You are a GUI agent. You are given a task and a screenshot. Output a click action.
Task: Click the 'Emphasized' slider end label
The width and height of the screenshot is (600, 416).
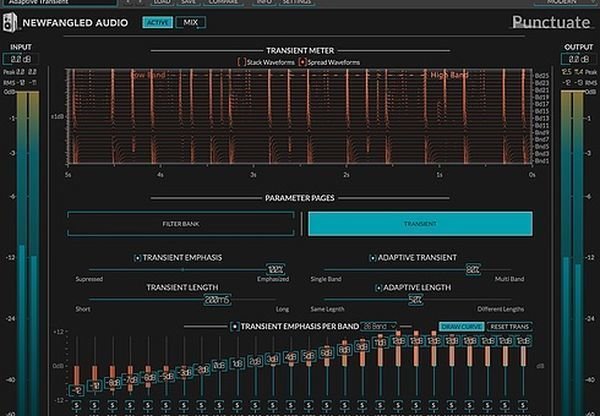pyautogui.click(x=273, y=279)
